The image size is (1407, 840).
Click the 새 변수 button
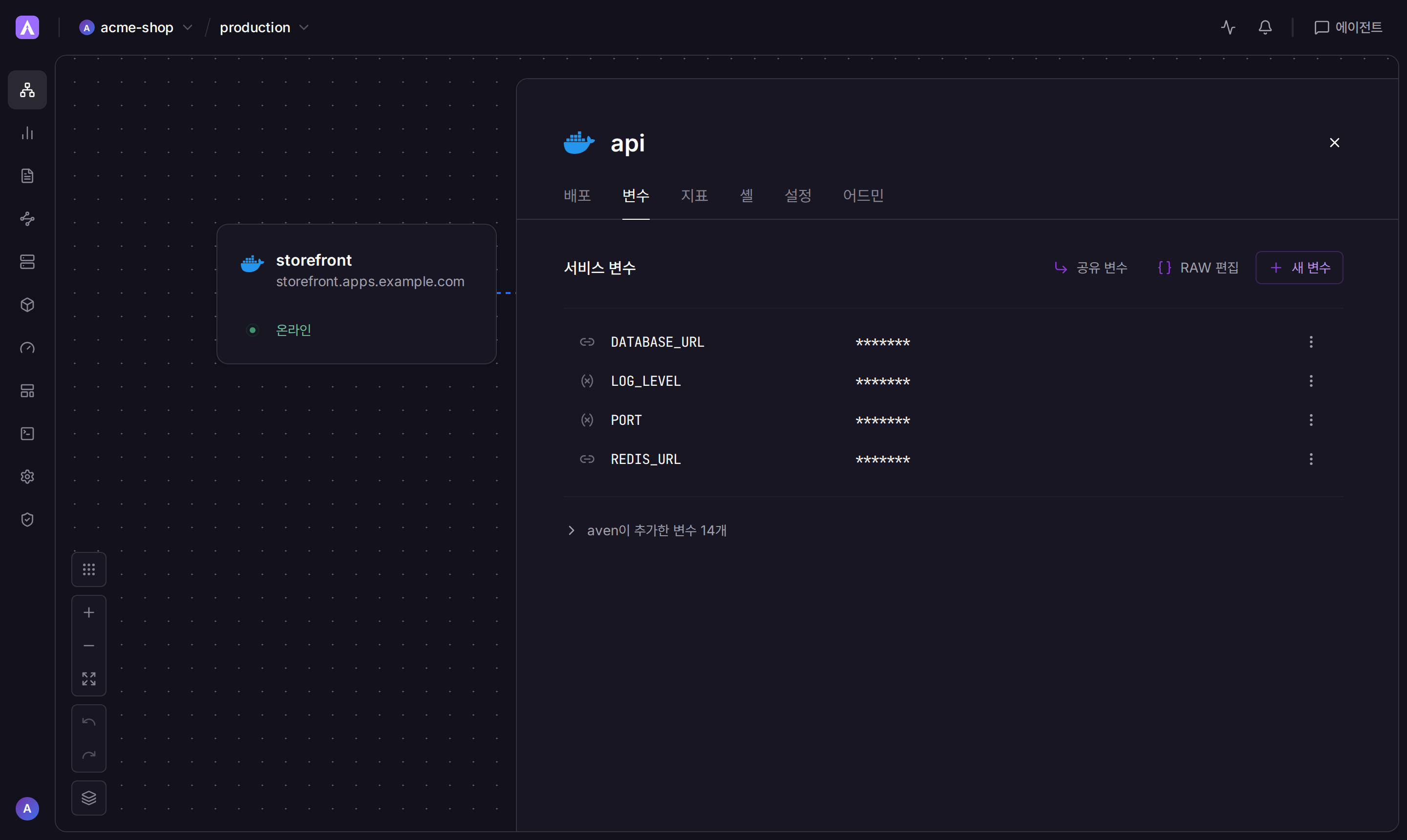(x=1300, y=268)
